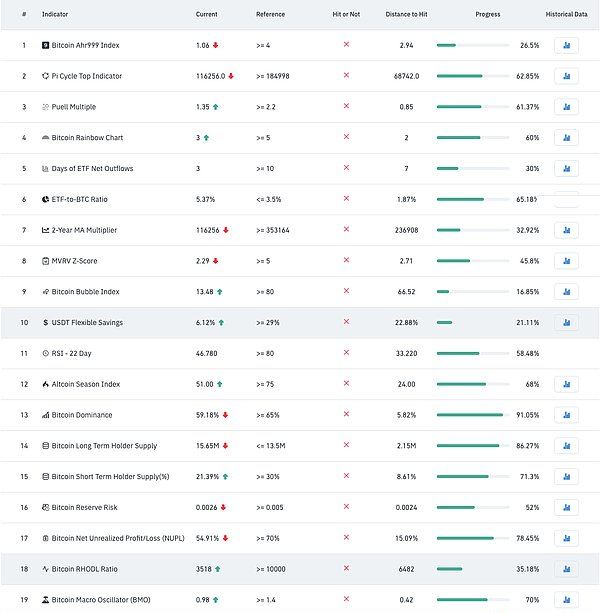600x613 pixels.
Task: View historical data for Altcoin Season Index
Action: 566,384
